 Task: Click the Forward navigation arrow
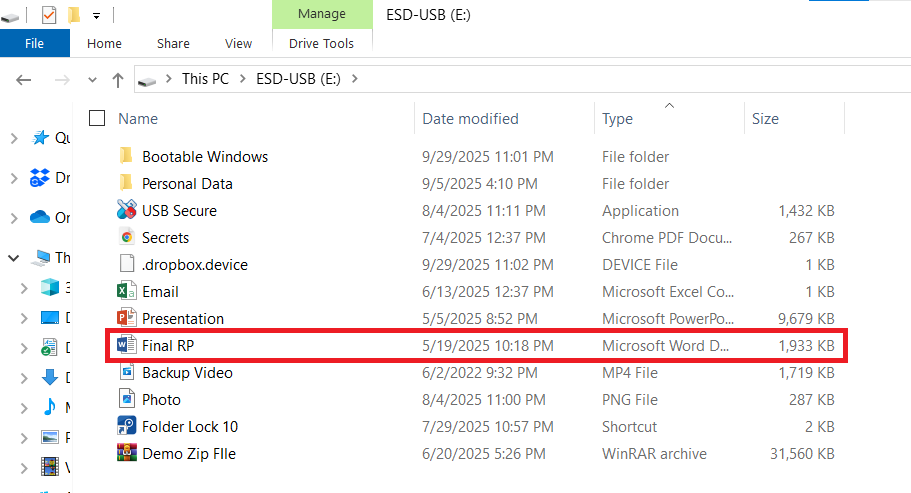(x=62, y=80)
